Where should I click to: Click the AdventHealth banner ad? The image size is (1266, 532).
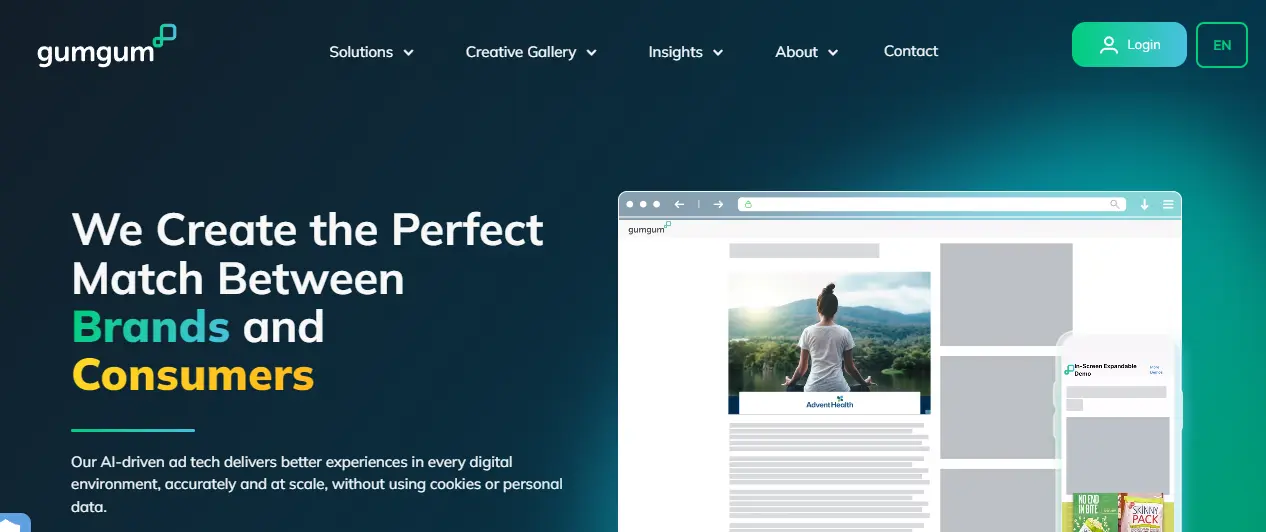(x=829, y=403)
